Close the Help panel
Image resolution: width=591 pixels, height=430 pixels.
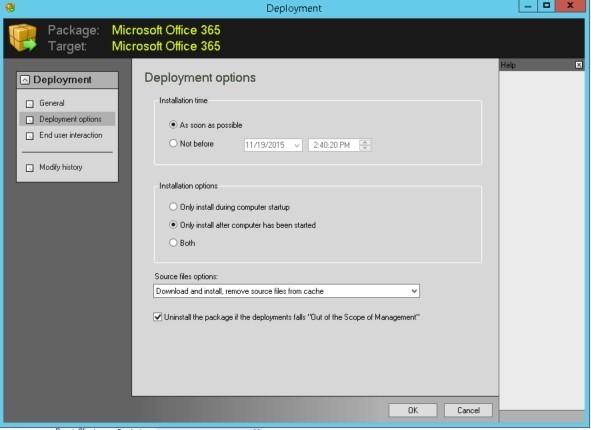(579, 65)
